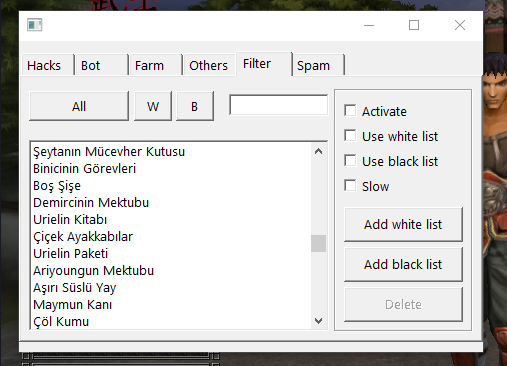Viewport: 507px width, 366px height.
Task: Maximize the tool window
Action: point(414,25)
